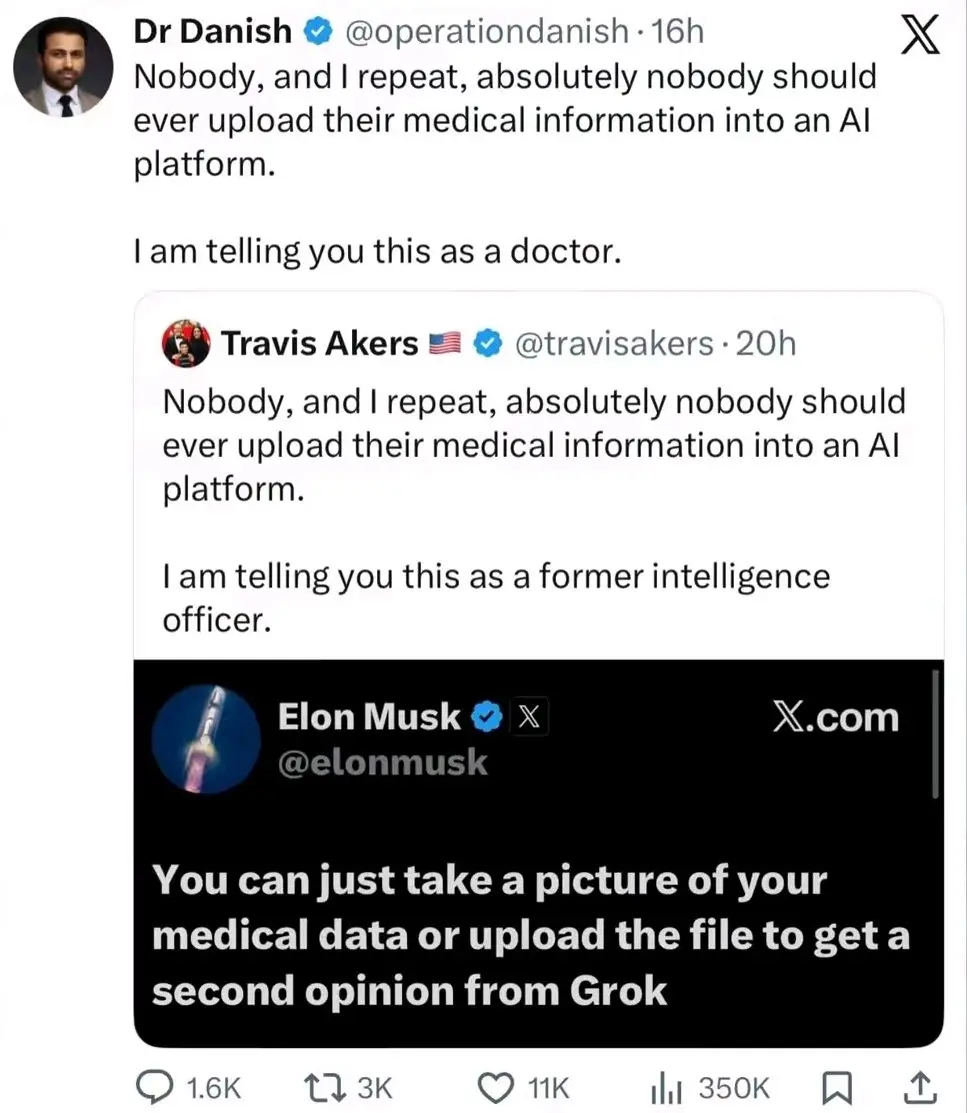Click the X logo top right
The height and width of the screenshot is (1113, 967).
click(x=919, y=38)
